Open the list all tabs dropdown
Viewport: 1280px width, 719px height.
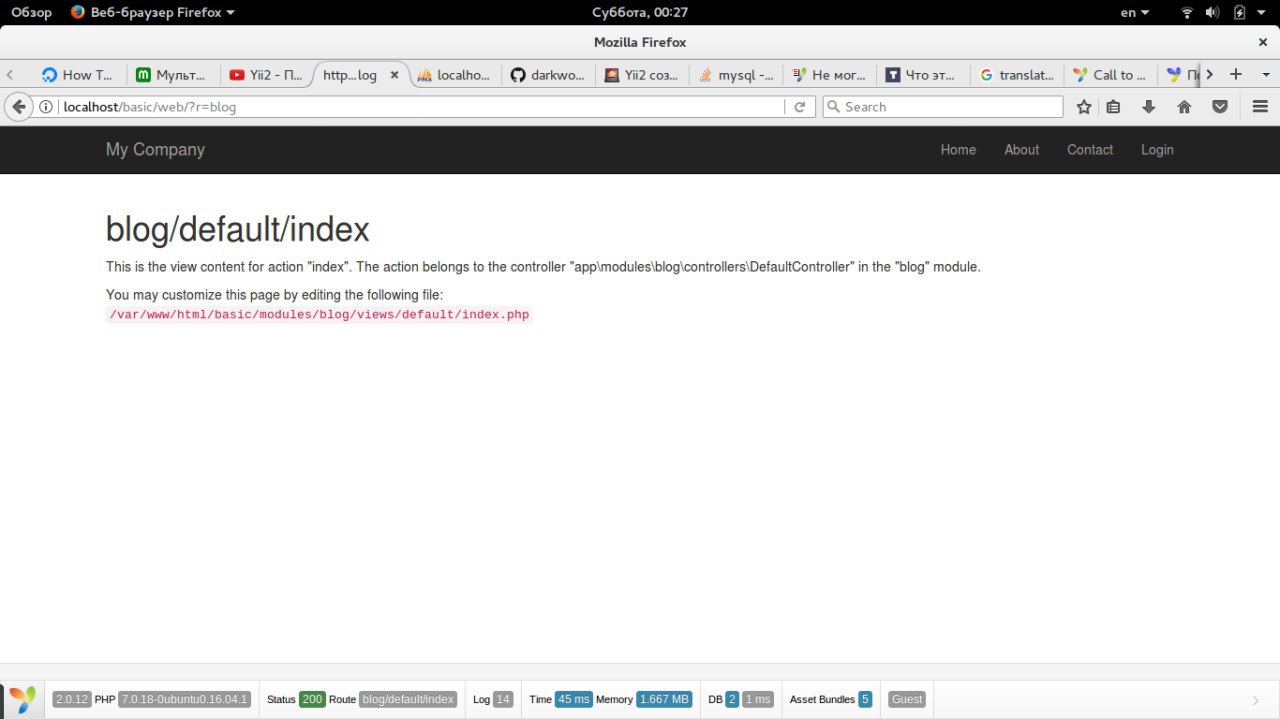(x=1265, y=74)
